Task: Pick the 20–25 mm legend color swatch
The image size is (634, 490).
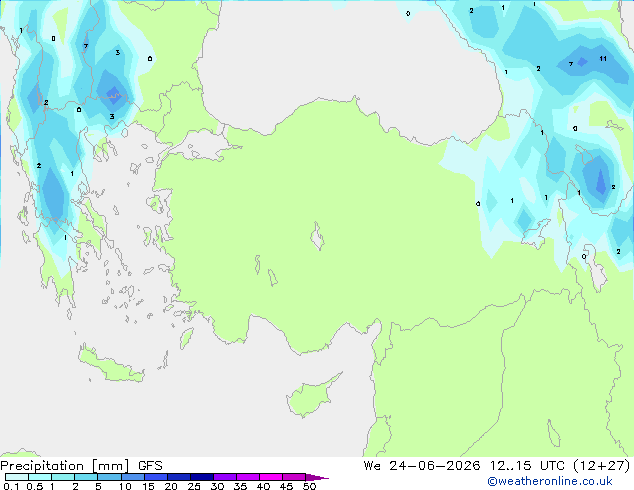Action: click(179, 477)
